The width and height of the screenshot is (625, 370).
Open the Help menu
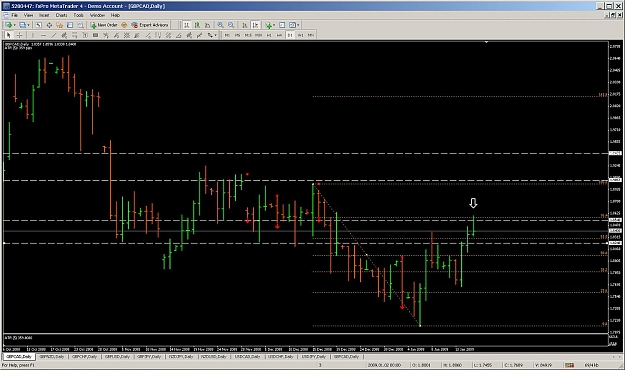(115, 15)
